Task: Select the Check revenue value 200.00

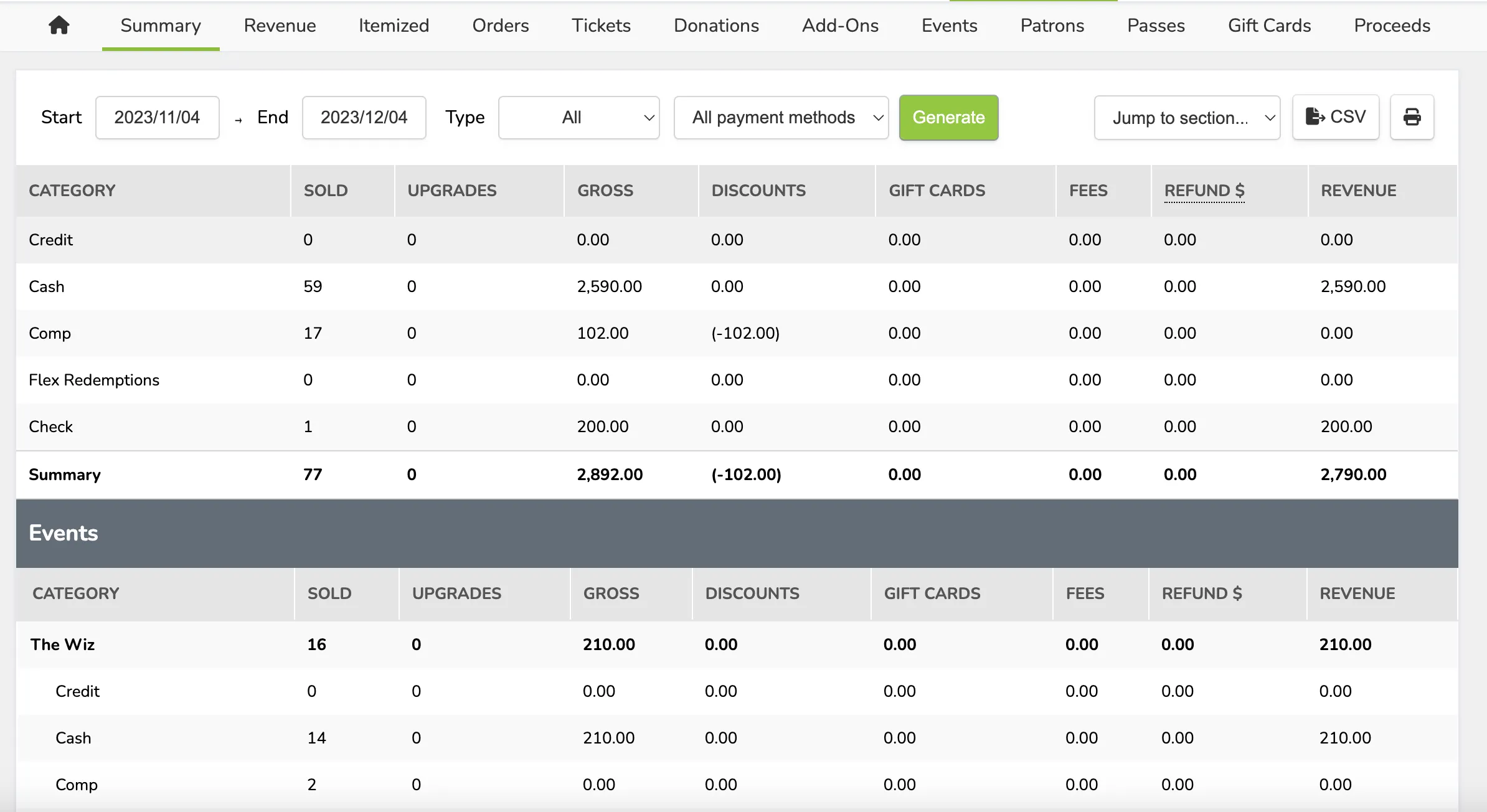Action: [1346, 427]
